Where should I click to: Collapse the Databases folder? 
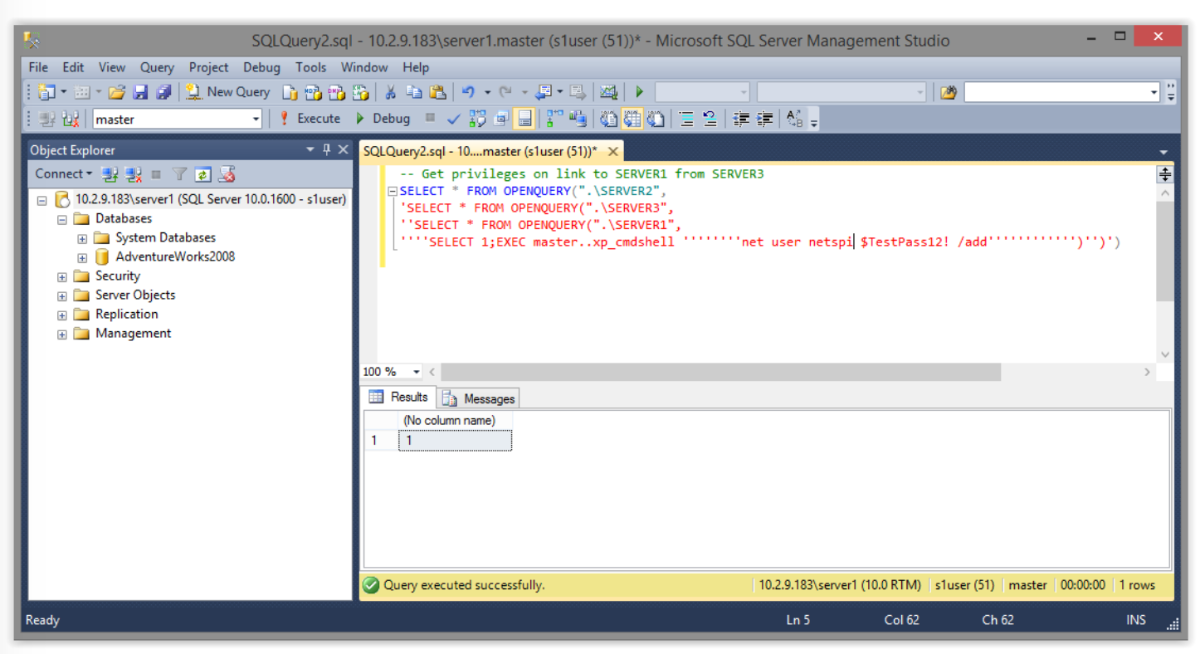(x=62, y=219)
